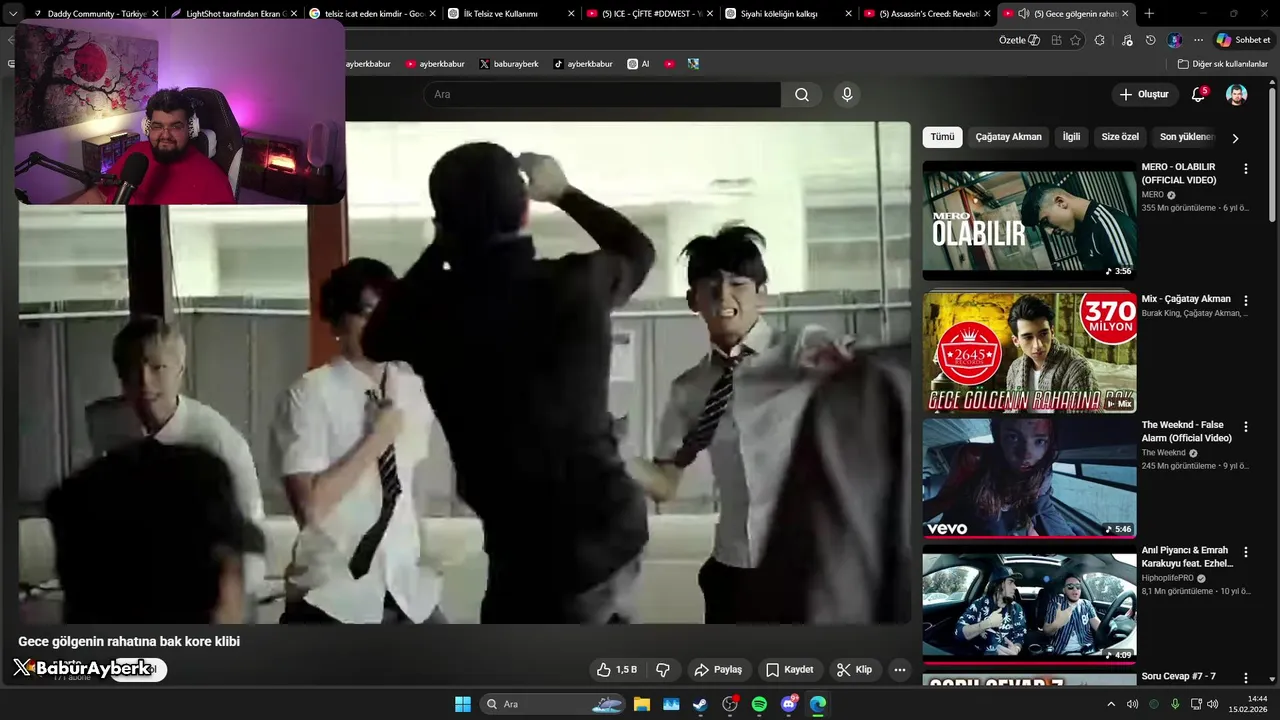The height and width of the screenshot is (720, 1280).
Task: Add page to favorites with star icon
Action: pyautogui.click(x=1076, y=40)
